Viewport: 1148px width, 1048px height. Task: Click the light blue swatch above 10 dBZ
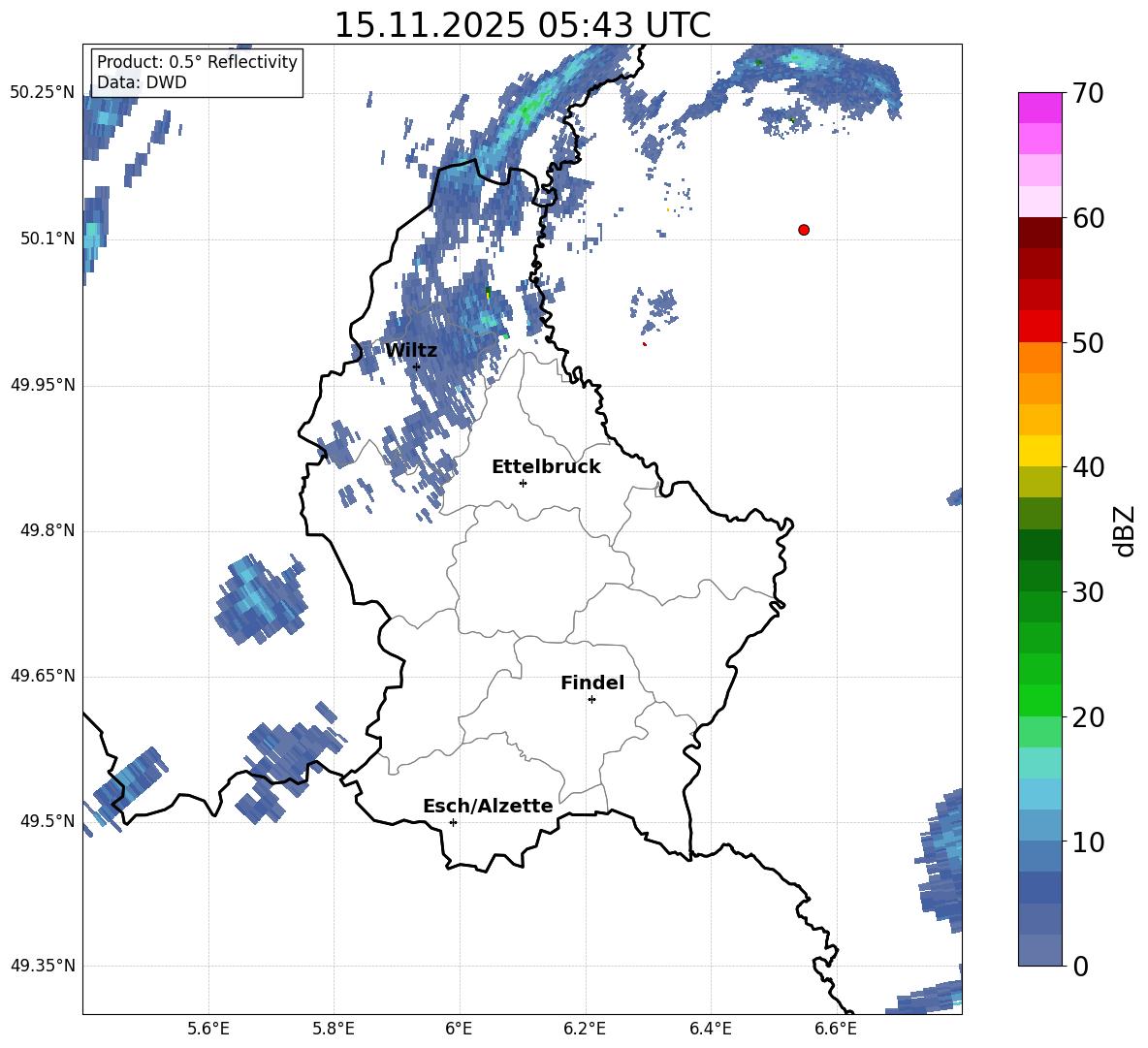(1040, 825)
